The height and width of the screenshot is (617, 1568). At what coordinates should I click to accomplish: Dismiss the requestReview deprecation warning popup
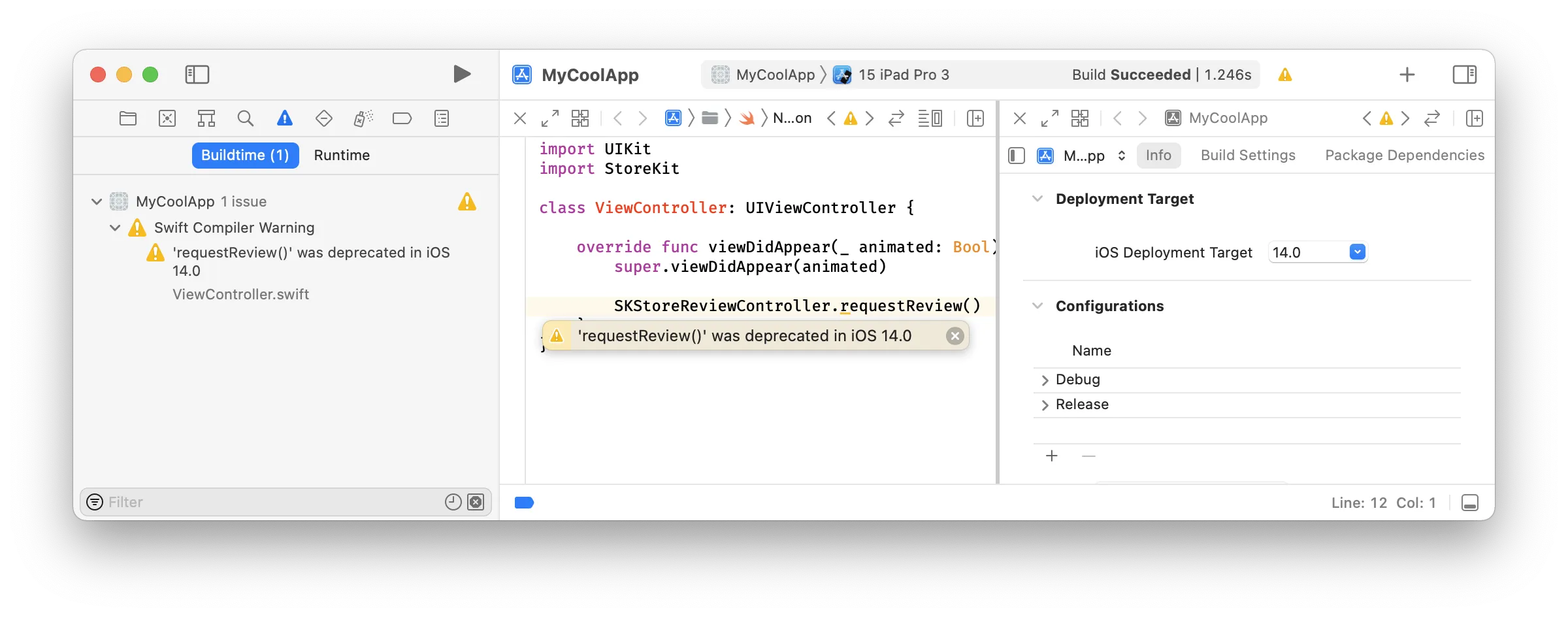pyautogui.click(x=955, y=335)
